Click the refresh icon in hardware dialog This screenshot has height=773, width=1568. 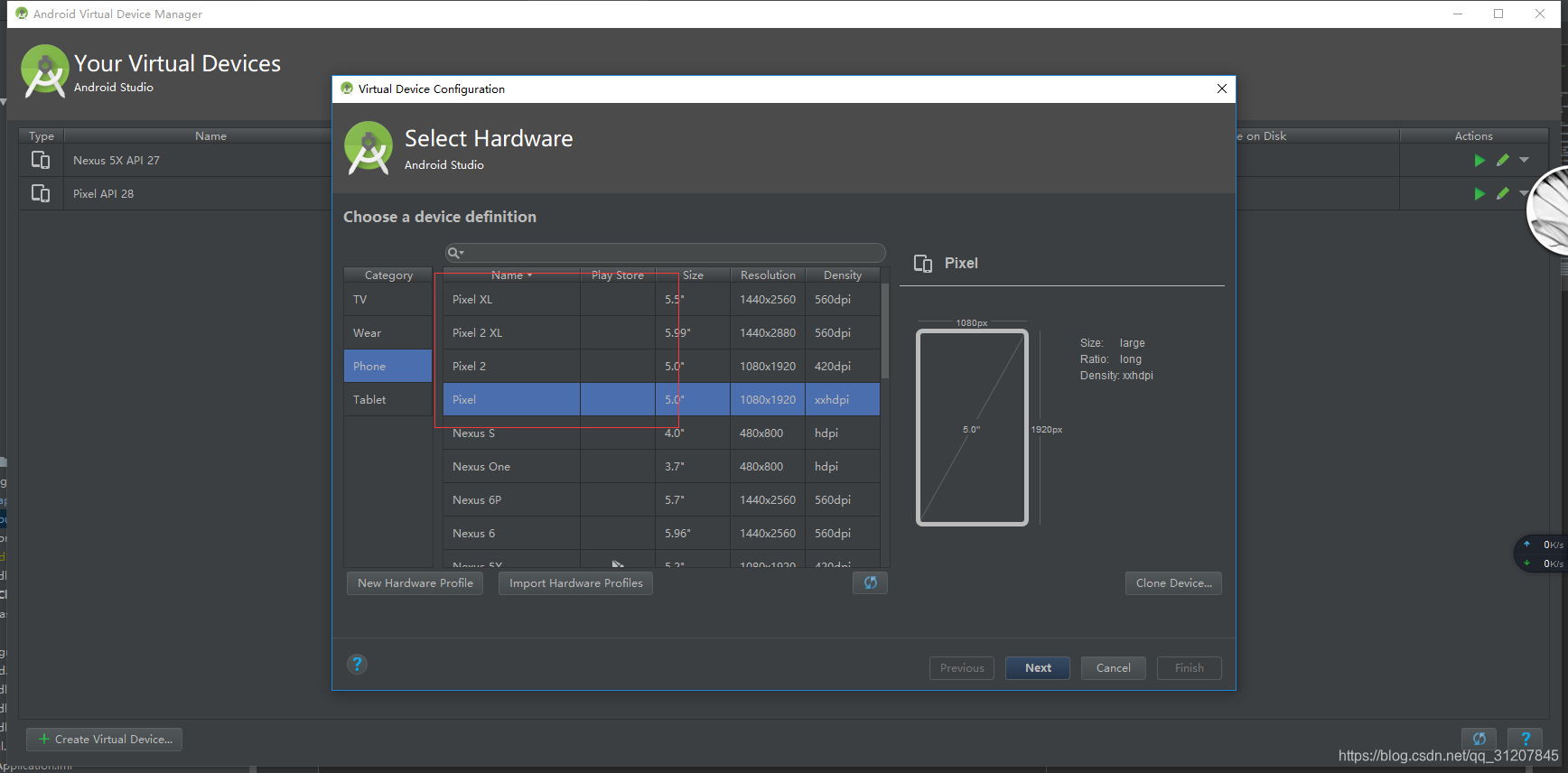[870, 582]
